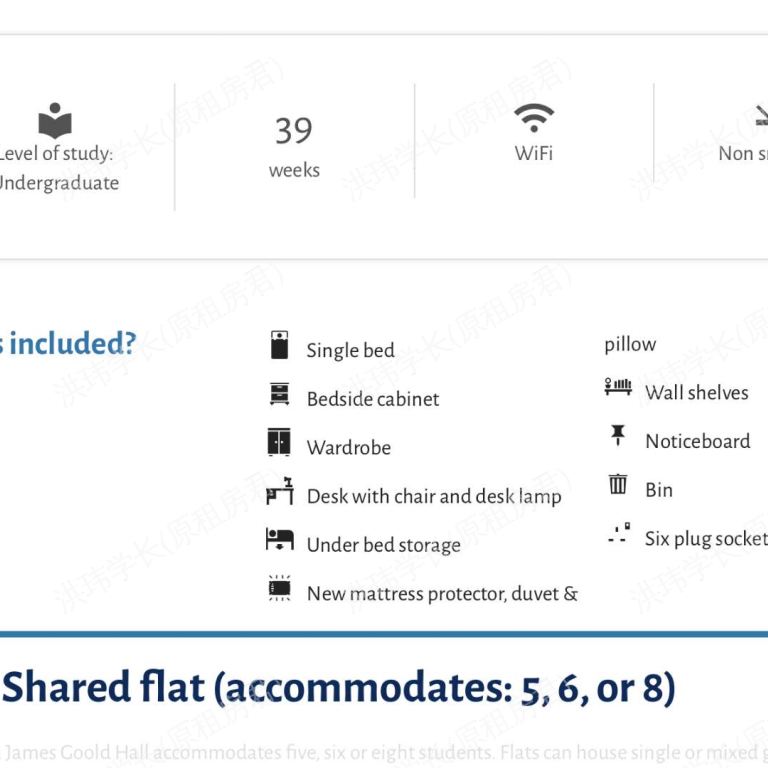Click the mattress protector icon
Viewport: 768px width, 768px height.
[x=279, y=589]
